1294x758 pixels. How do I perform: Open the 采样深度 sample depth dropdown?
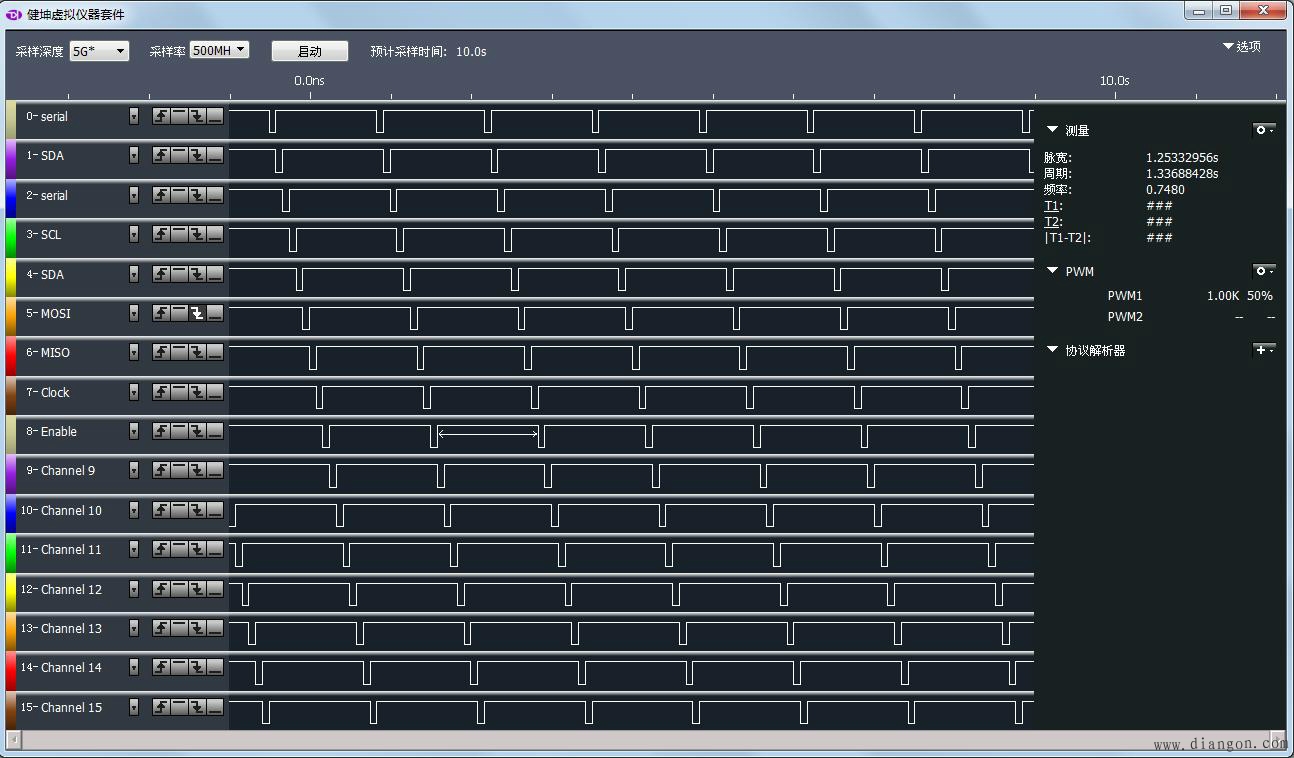tap(99, 51)
